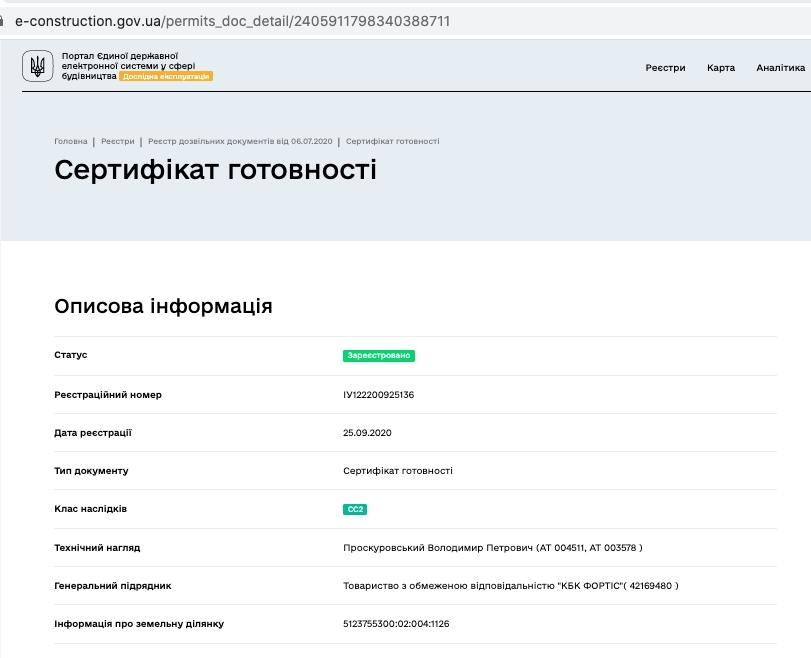The width and height of the screenshot is (811, 658).
Task: Click the Статус row label
Action: tap(71, 355)
